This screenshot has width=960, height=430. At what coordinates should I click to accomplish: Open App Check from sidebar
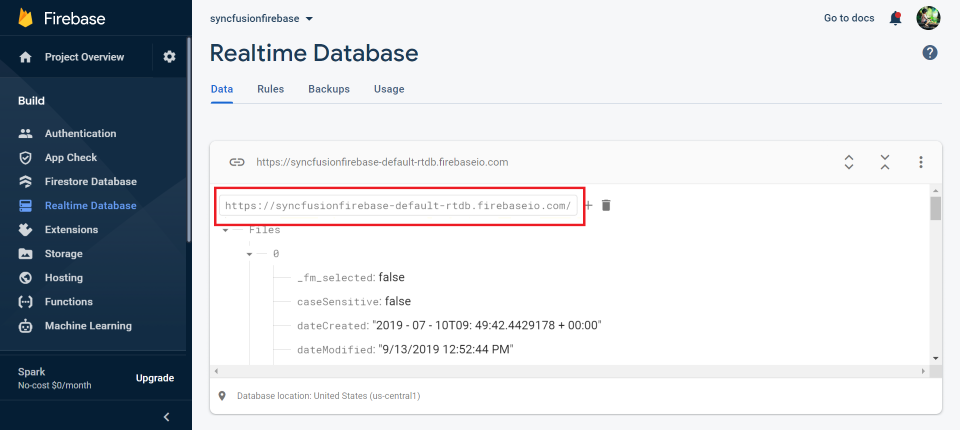pyautogui.click(x=71, y=157)
